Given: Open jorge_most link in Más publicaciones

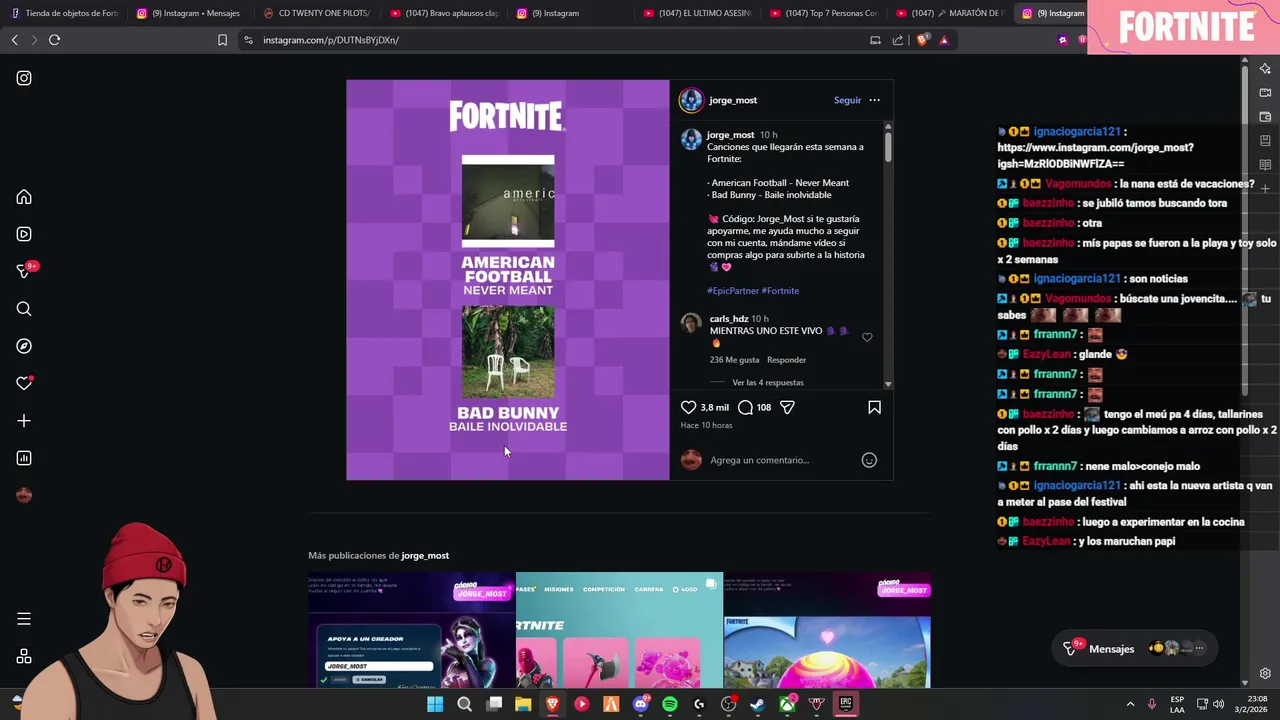Looking at the screenshot, I should (425, 555).
